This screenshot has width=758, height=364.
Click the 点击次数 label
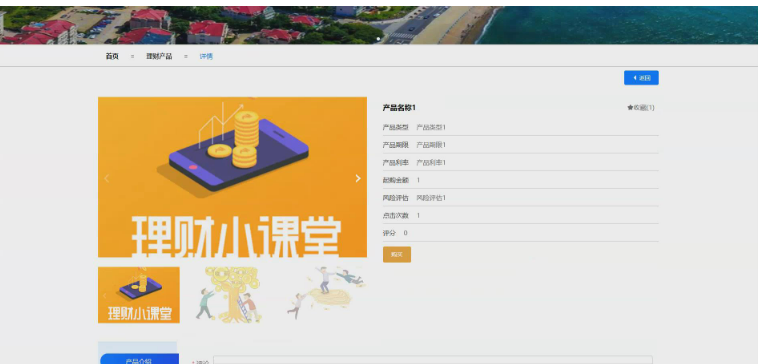pyautogui.click(x=395, y=216)
